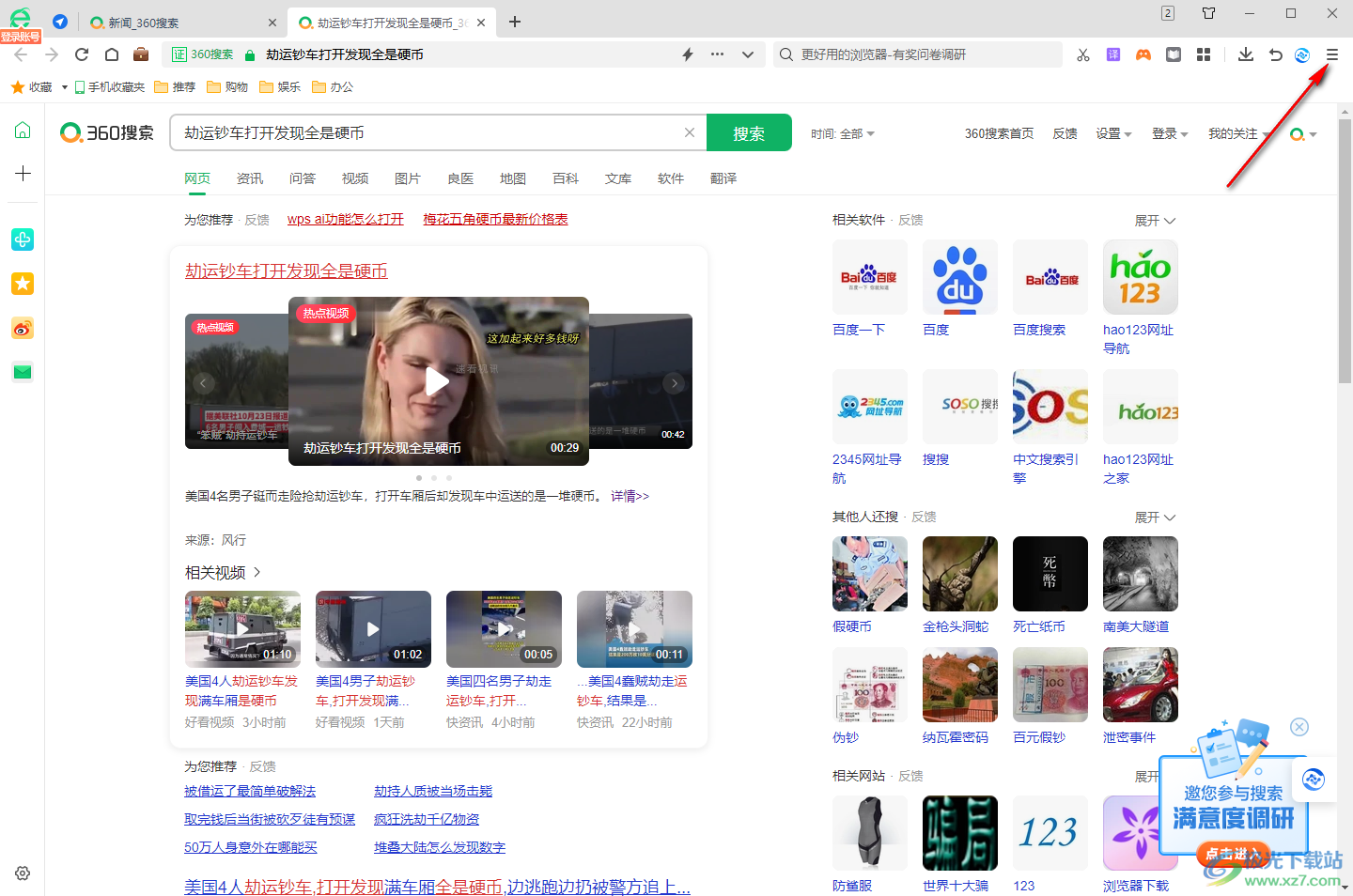
Task: Open the mail icon in sidebar
Action: 23,372
